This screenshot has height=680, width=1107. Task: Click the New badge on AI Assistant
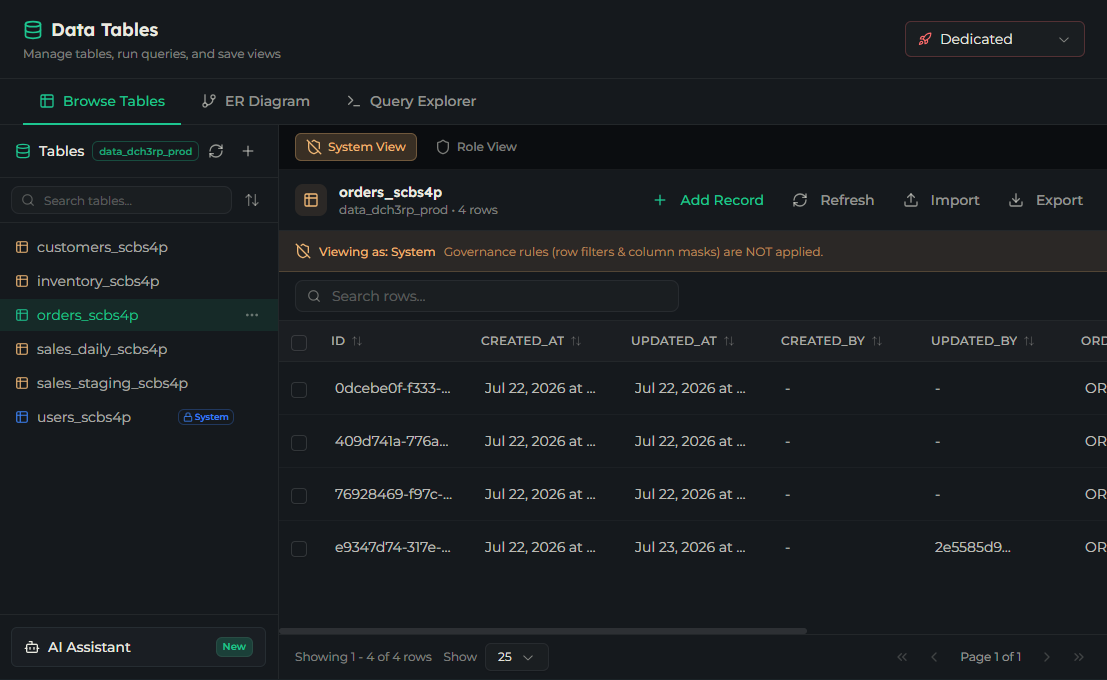point(234,647)
